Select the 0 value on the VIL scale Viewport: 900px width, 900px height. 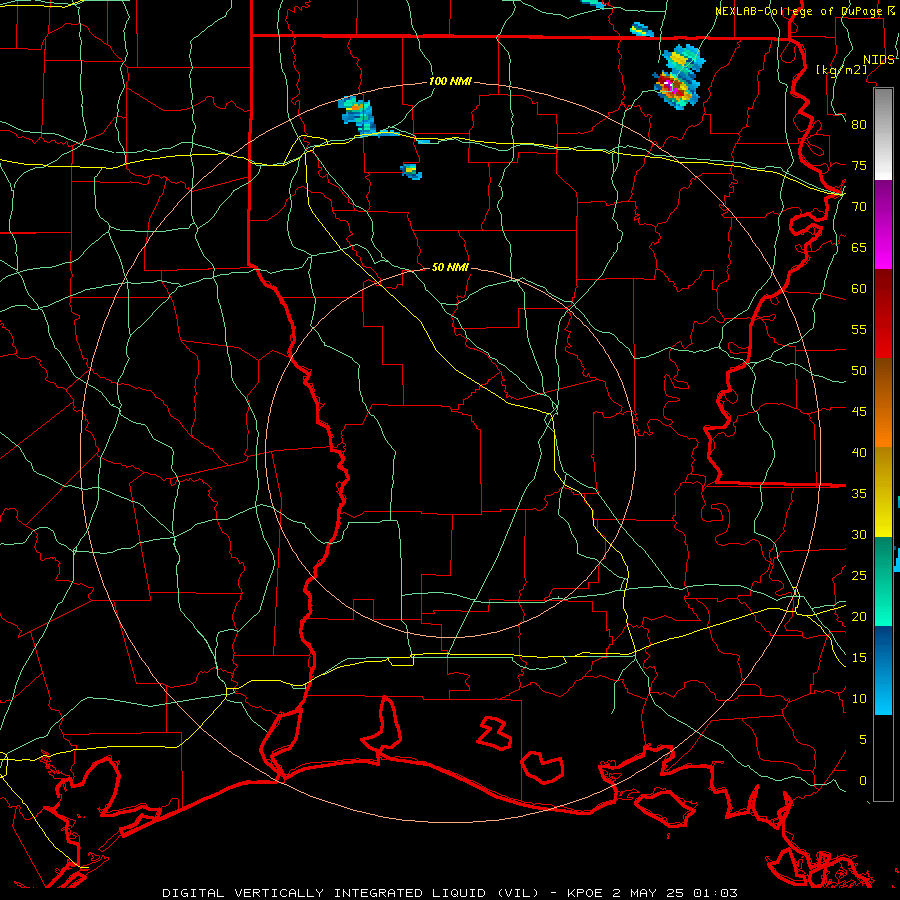(x=863, y=781)
